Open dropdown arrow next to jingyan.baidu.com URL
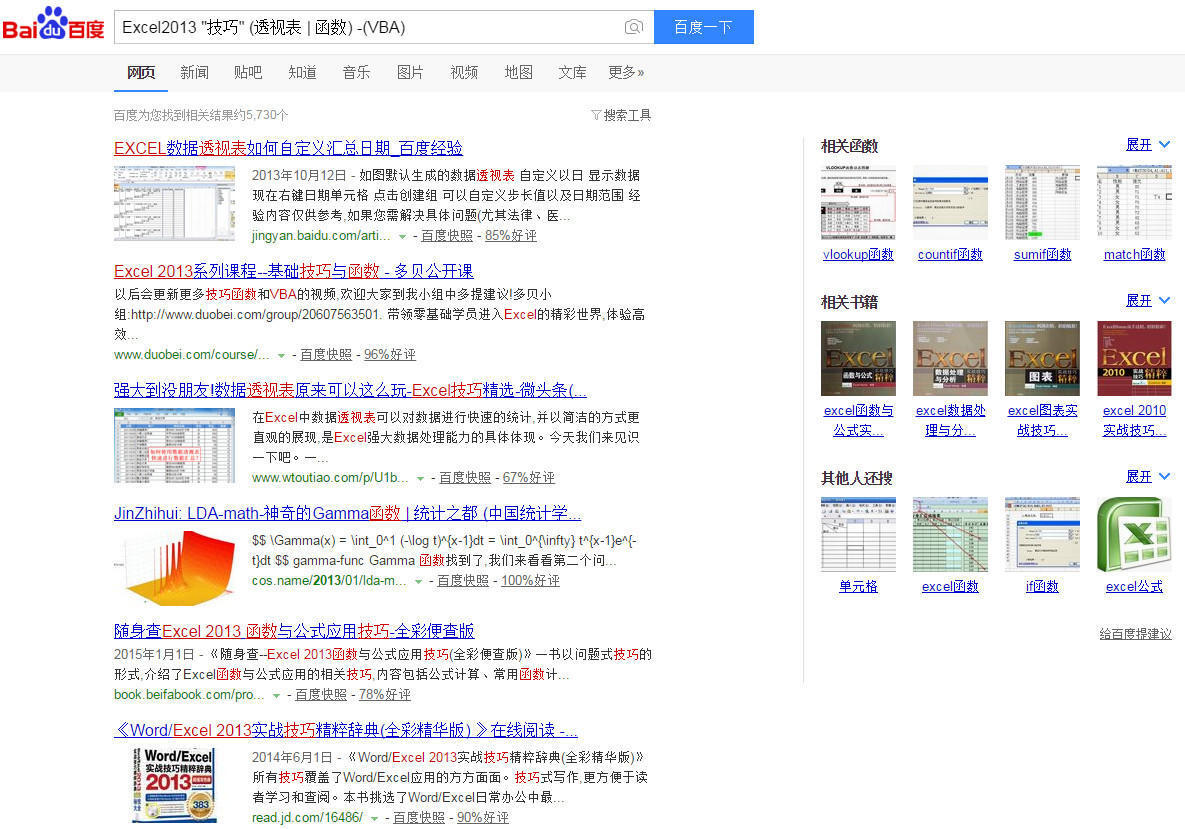This screenshot has height=829, width=1185. tap(403, 237)
